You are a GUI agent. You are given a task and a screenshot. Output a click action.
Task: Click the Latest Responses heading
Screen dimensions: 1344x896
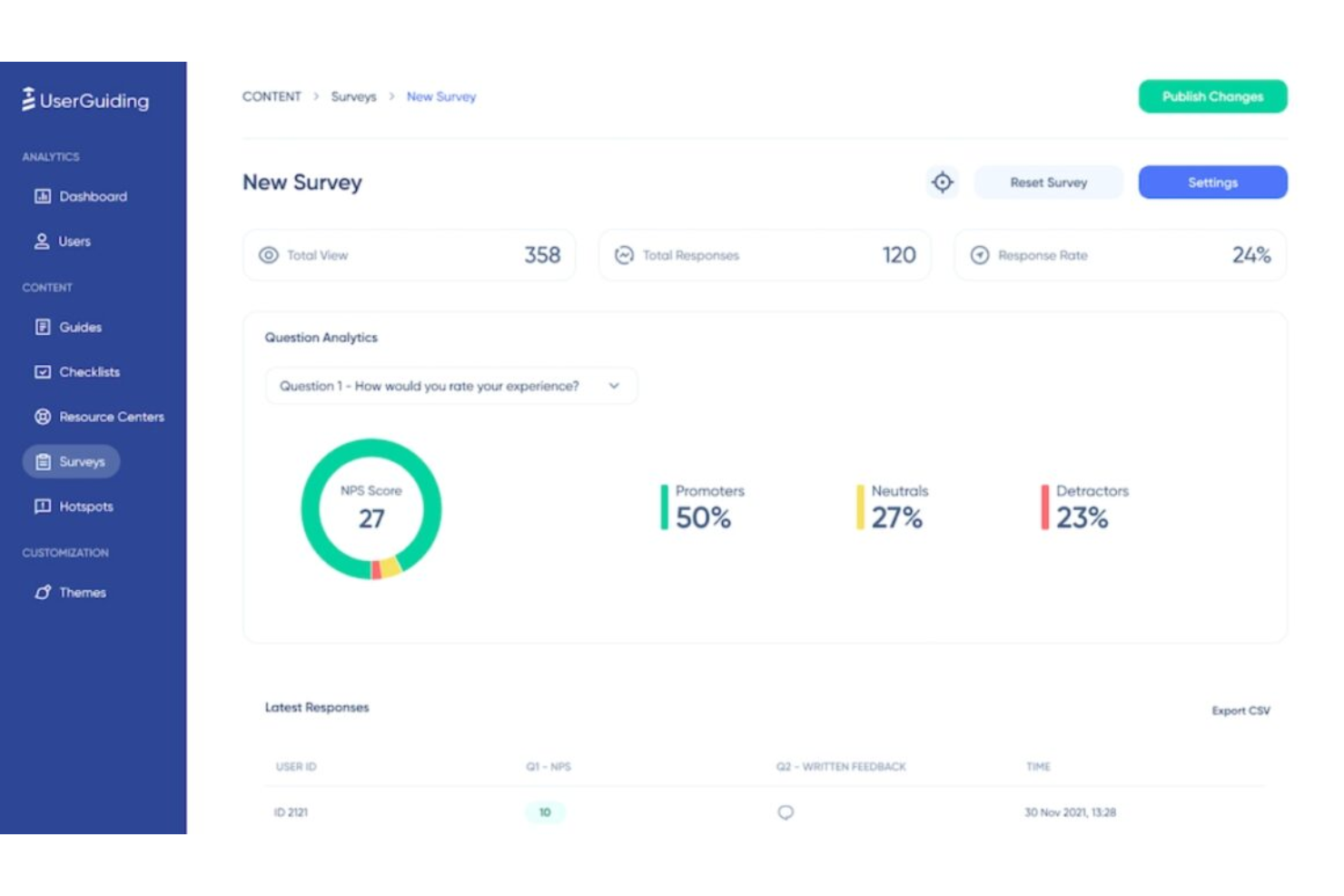(x=317, y=707)
